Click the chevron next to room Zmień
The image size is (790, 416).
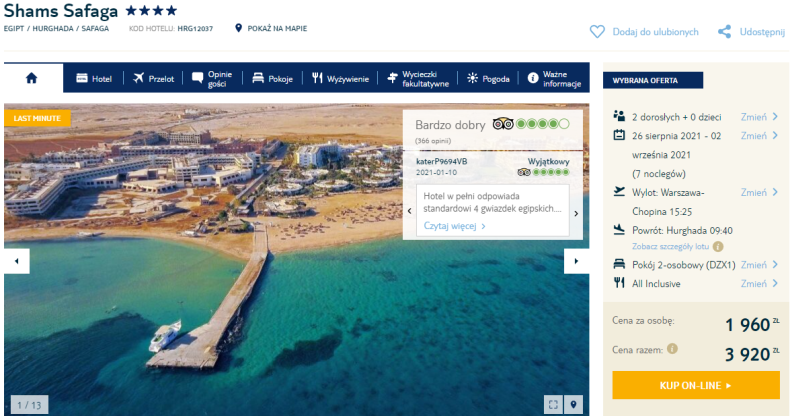click(775, 265)
